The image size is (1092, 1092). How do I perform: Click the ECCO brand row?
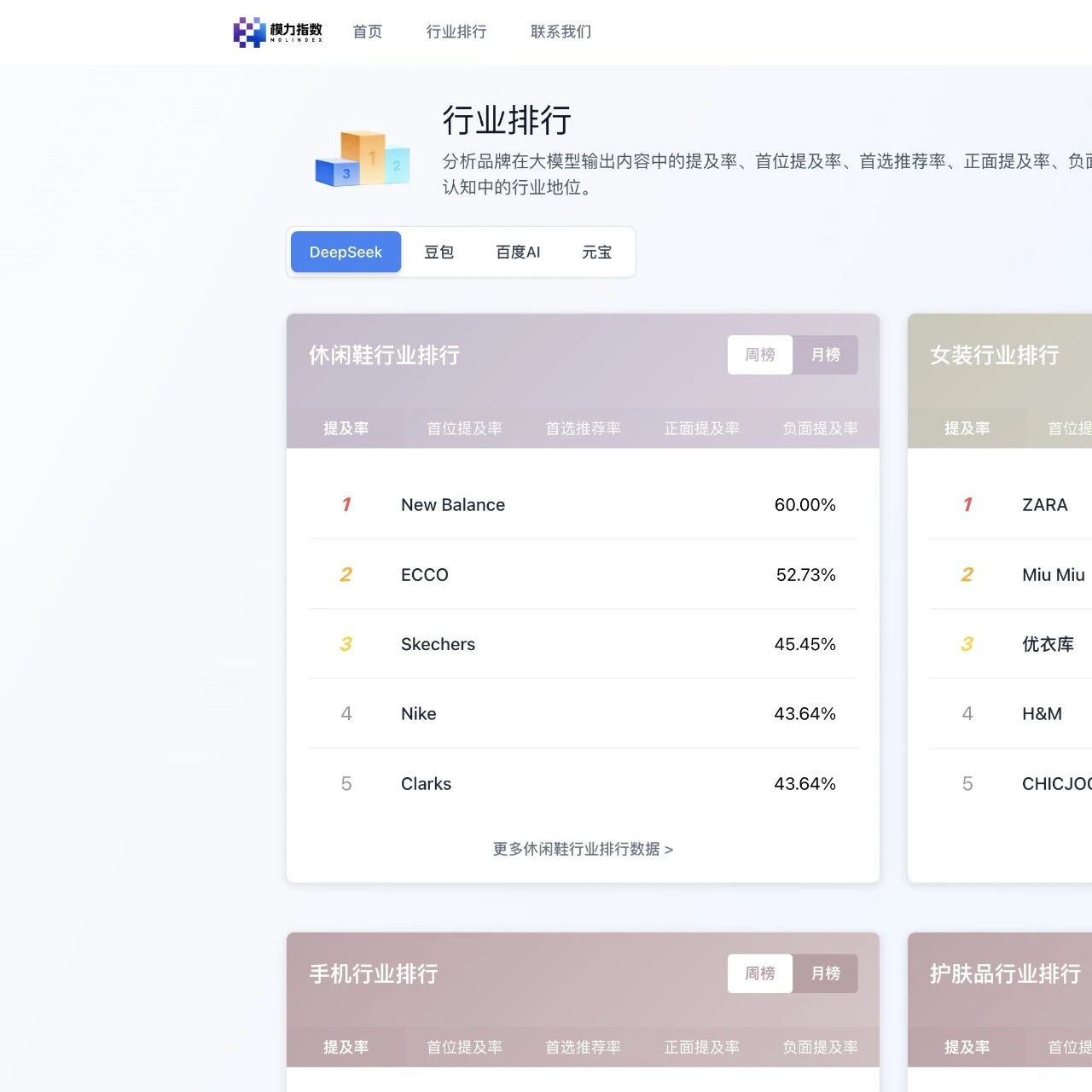click(x=583, y=574)
